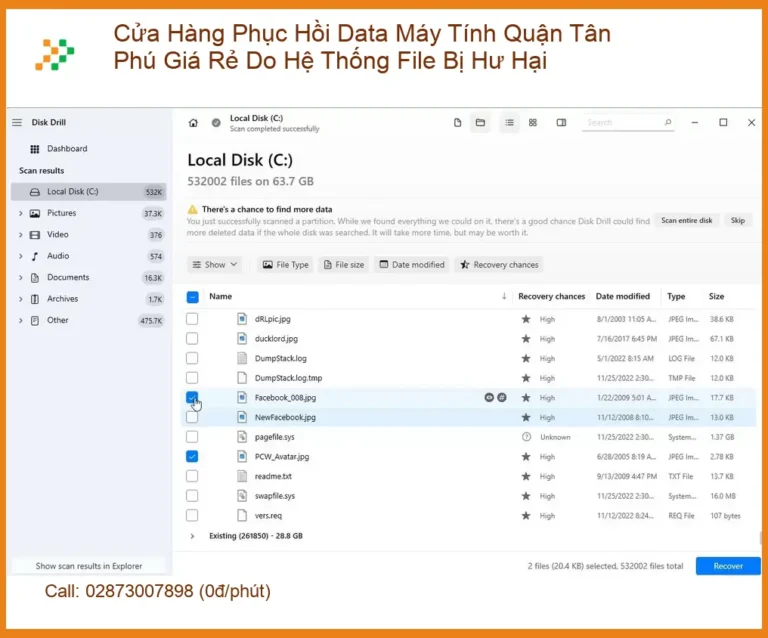Click Show scan results in Explorer
768x638 pixels.
(x=89, y=566)
